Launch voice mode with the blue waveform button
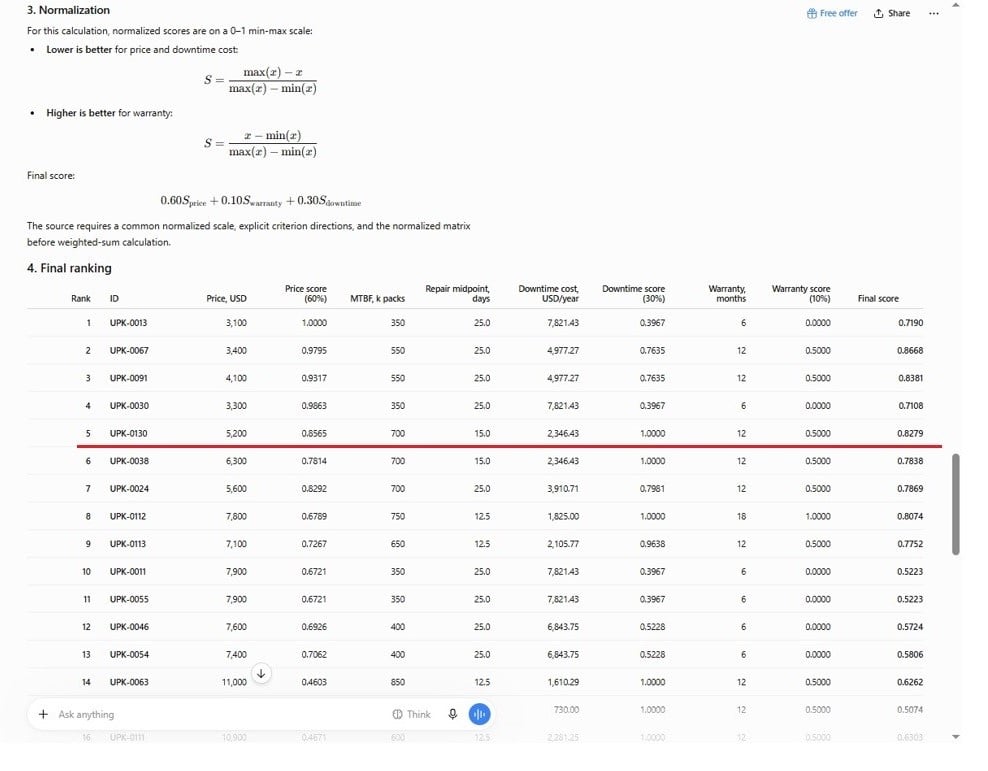Viewport: 988px width, 771px height. pos(480,714)
